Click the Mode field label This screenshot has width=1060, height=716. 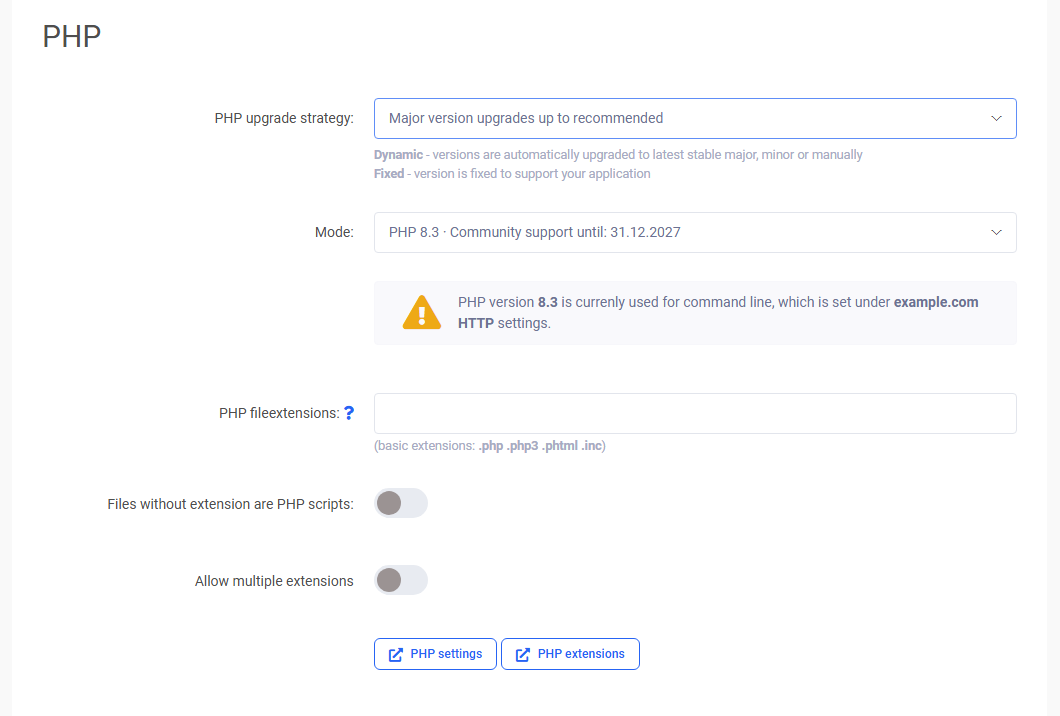(334, 232)
